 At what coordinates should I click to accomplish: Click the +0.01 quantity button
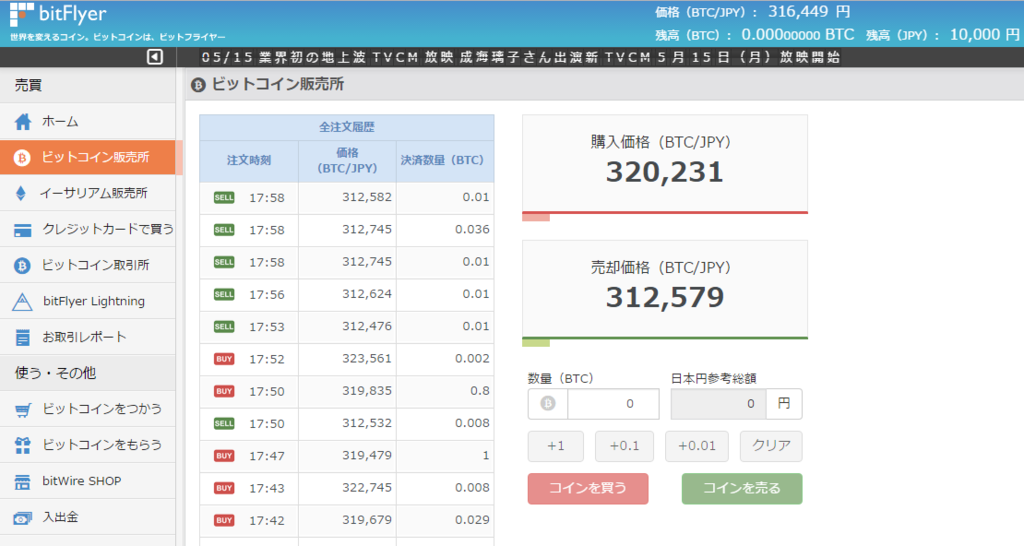click(x=697, y=446)
